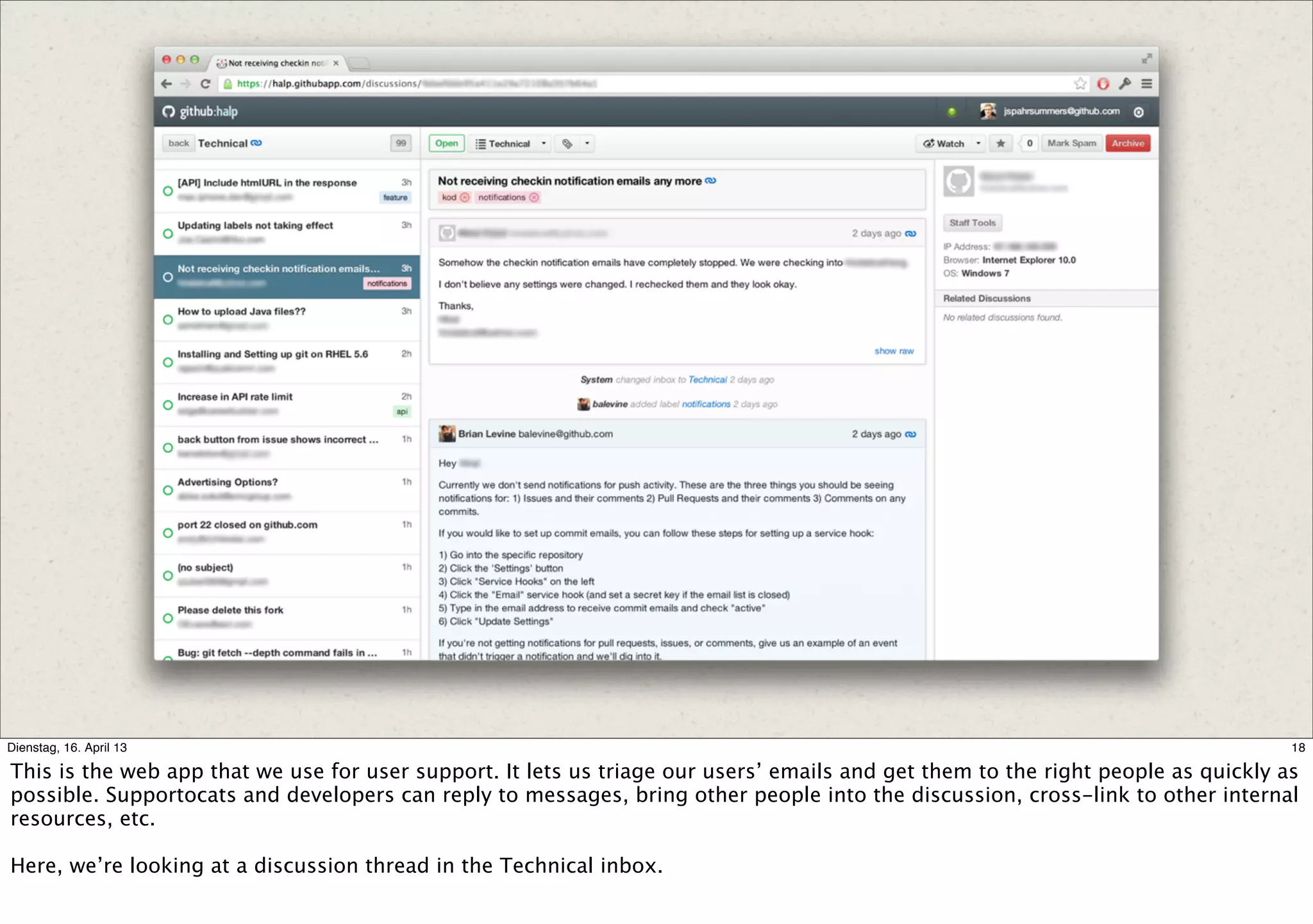Open 'Please delete this fork' discussion

tap(287, 618)
